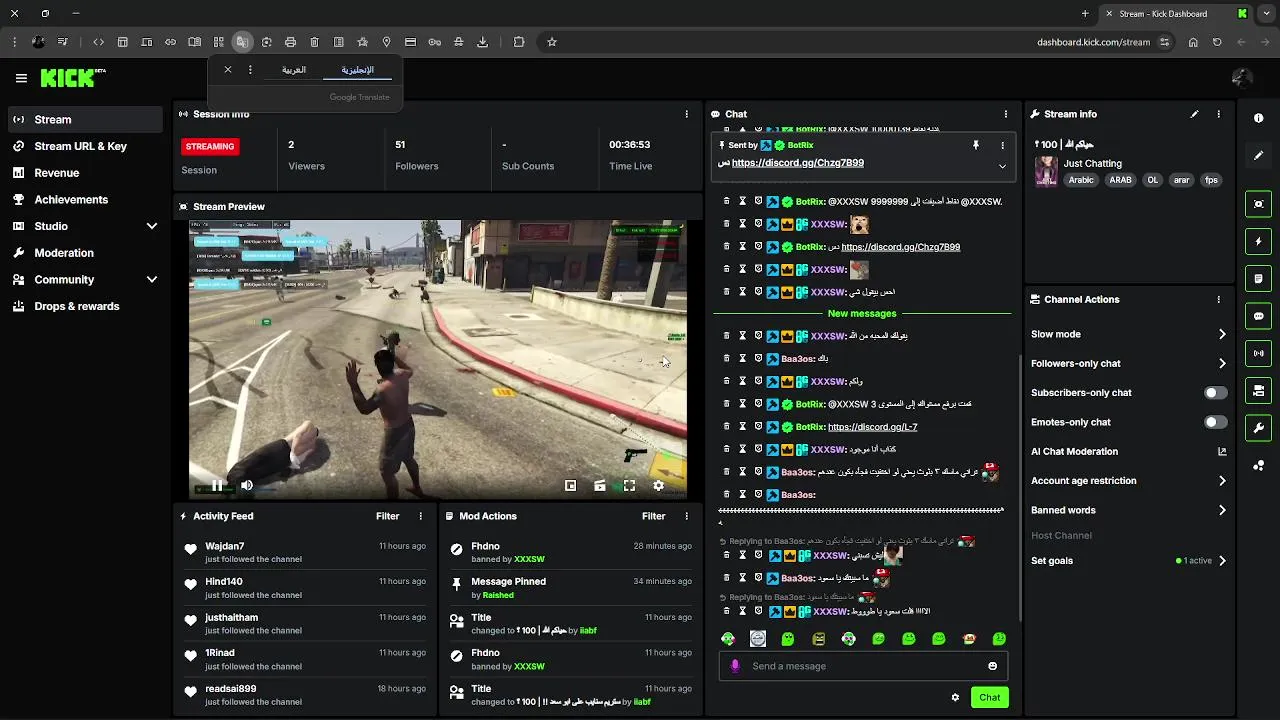The width and height of the screenshot is (1280, 720).
Task: Open Mod Actions three-dot menu
Action: [x=686, y=516]
